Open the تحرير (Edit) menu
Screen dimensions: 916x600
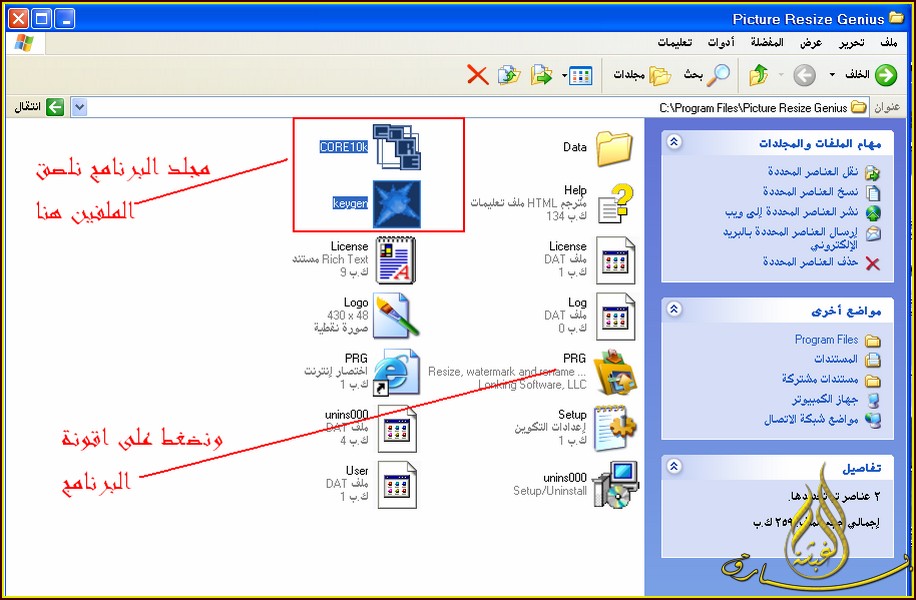coord(852,43)
